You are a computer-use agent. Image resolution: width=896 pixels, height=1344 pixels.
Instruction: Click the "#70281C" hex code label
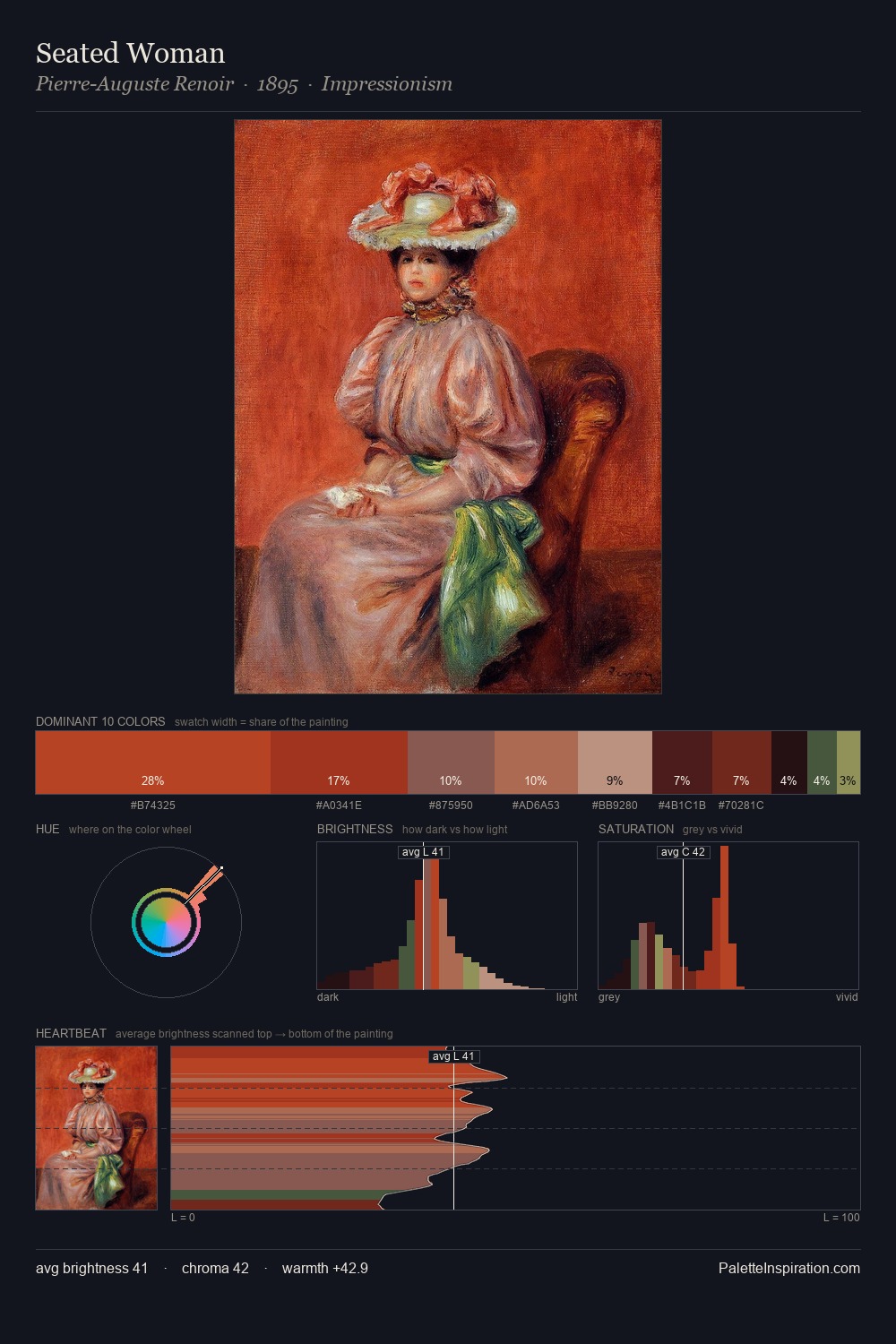(741, 806)
